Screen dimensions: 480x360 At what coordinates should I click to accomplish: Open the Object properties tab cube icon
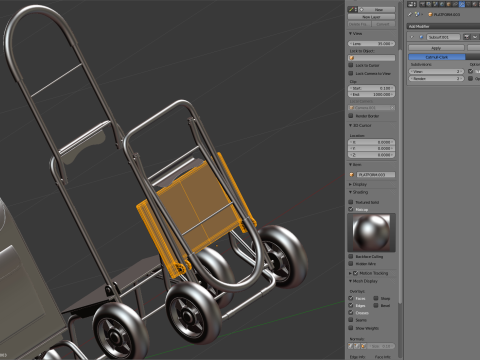click(x=449, y=4)
